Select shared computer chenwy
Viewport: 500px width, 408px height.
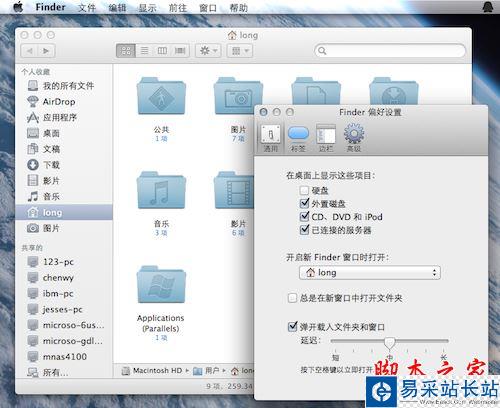coord(64,277)
